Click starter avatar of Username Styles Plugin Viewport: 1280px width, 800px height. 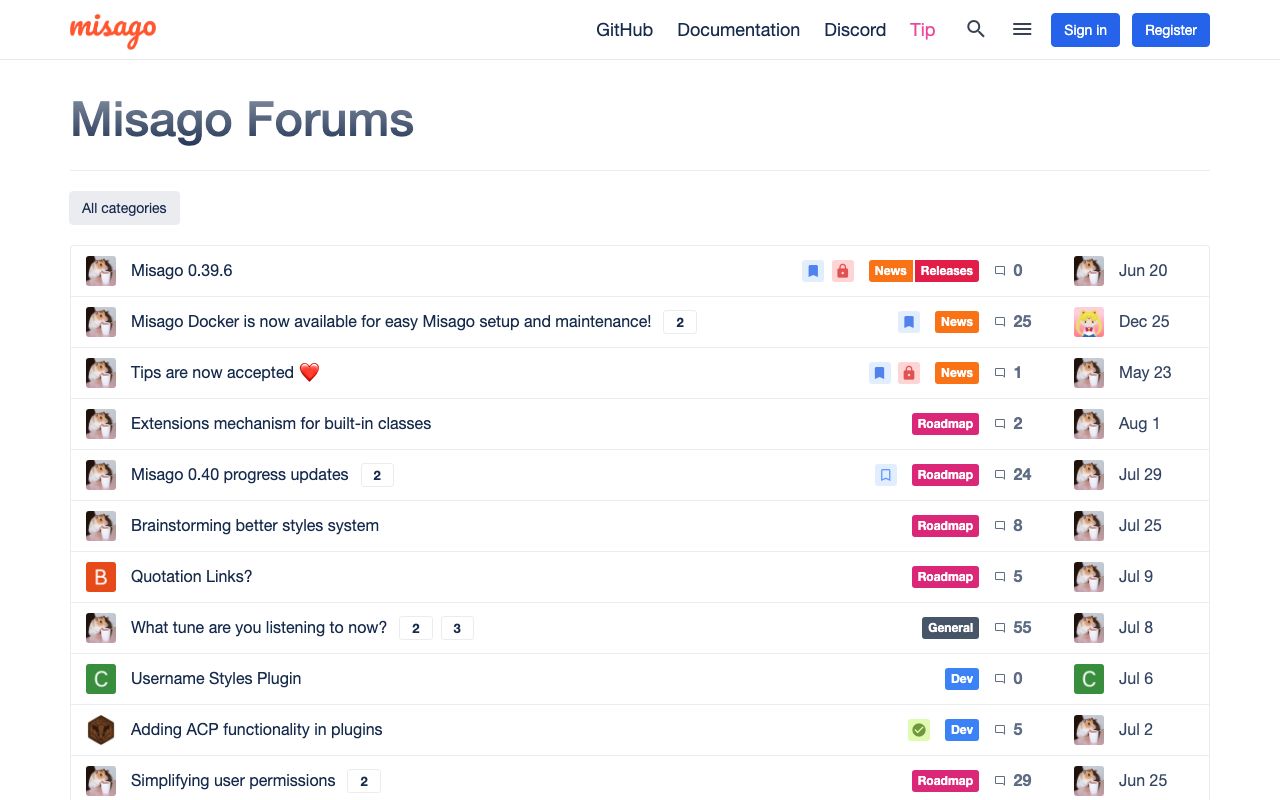[x=101, y=679]
